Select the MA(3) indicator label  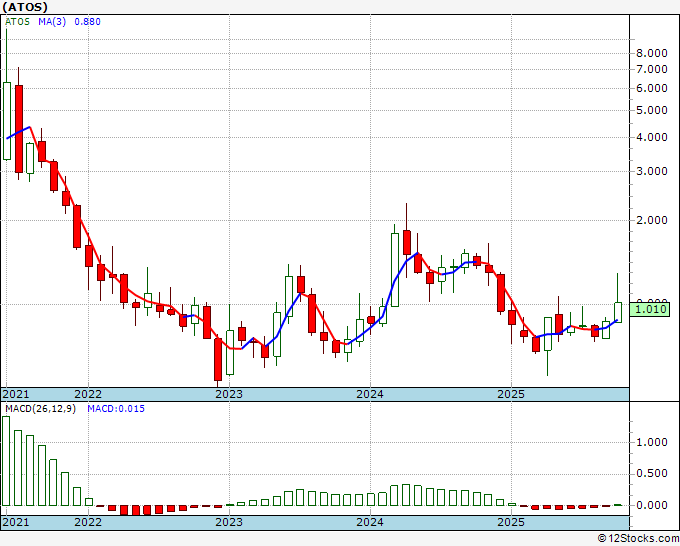click(x=52, y=22)
